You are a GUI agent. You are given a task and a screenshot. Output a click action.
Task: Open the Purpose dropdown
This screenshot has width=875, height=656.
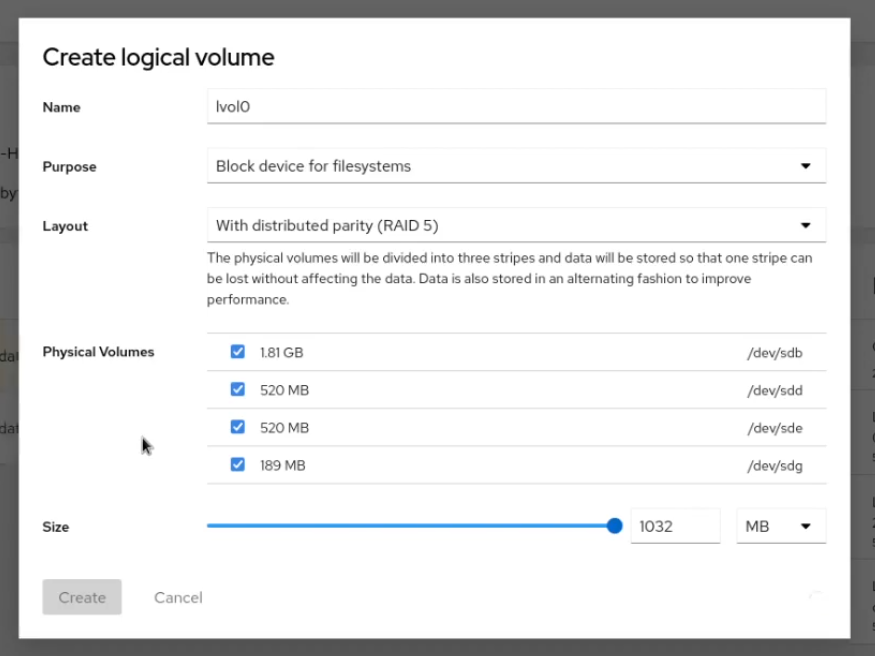click(515, 166)
